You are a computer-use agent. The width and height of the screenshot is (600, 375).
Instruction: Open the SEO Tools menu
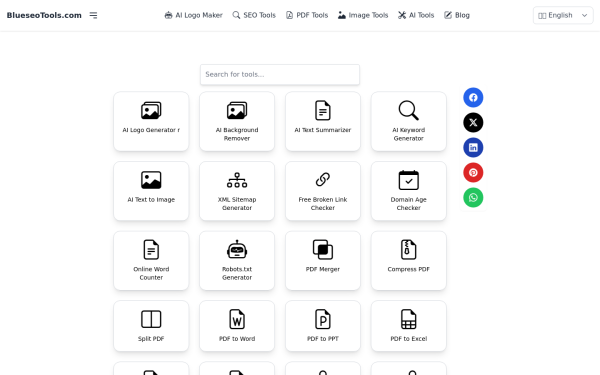pos(254,15)
